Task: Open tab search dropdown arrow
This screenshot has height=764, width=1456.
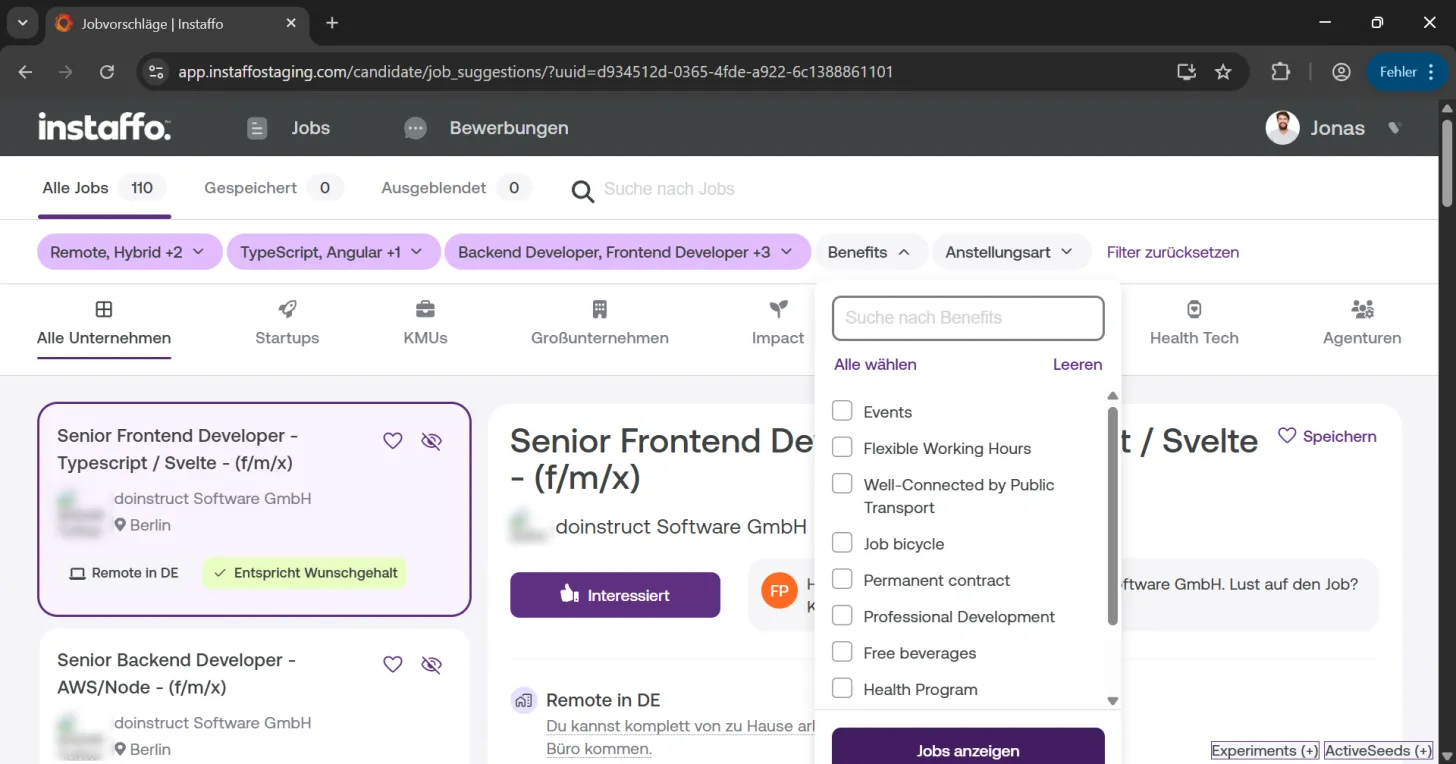Action: click(x=22, y=23)
